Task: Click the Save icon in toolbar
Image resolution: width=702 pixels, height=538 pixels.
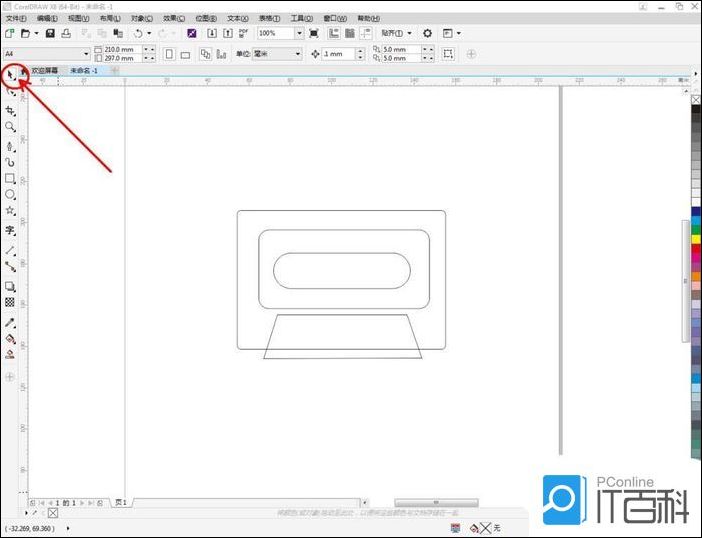Action: pos(50,33)
